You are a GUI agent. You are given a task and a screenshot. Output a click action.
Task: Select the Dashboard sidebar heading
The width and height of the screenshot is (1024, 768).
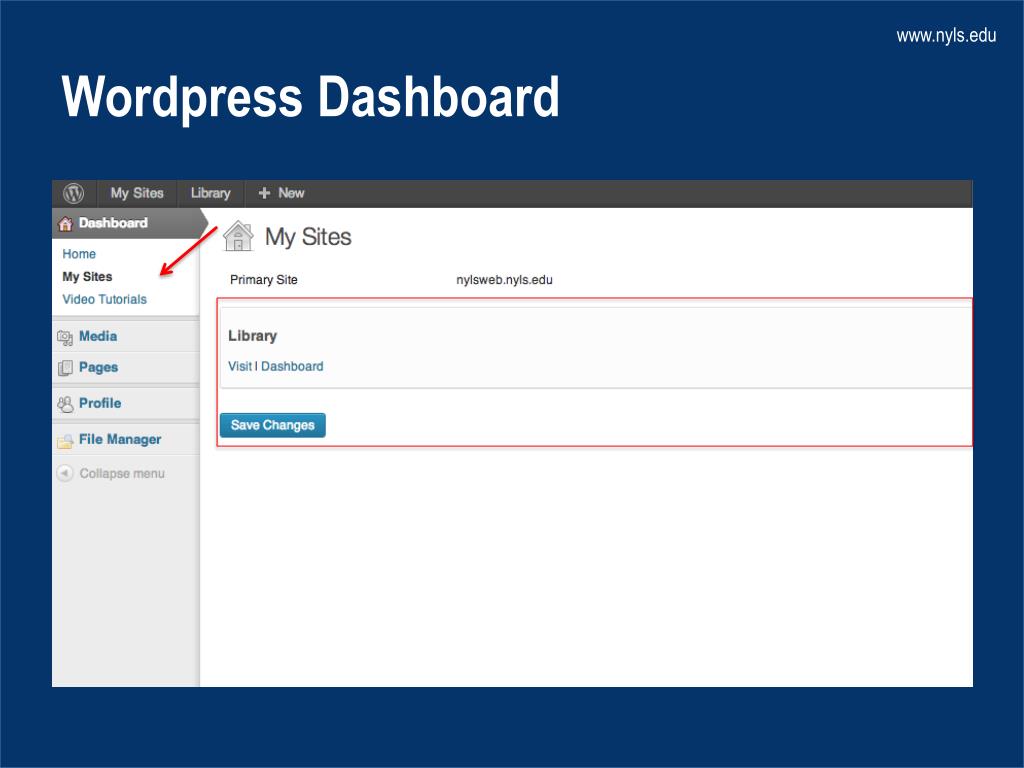(113, 223)
